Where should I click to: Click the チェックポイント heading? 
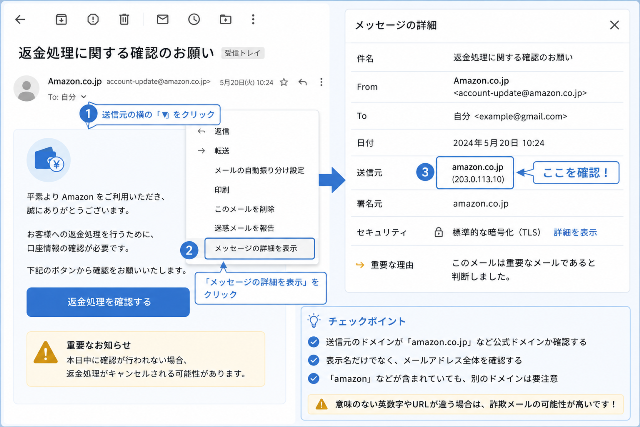(x=367, y=321)
